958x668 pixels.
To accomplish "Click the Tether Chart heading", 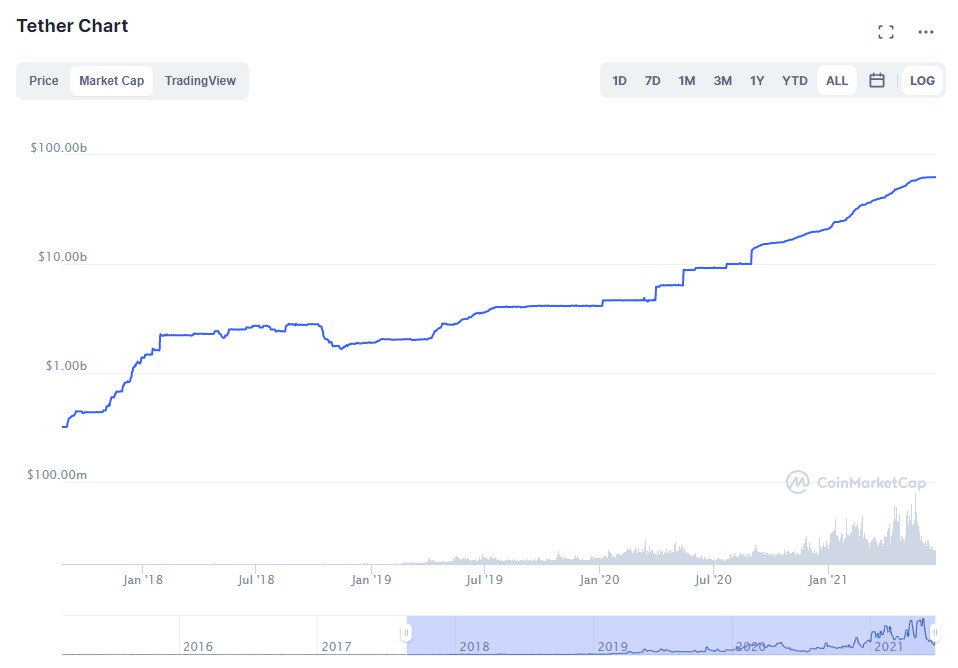I will pyautogui.click(x=72, y=26).
